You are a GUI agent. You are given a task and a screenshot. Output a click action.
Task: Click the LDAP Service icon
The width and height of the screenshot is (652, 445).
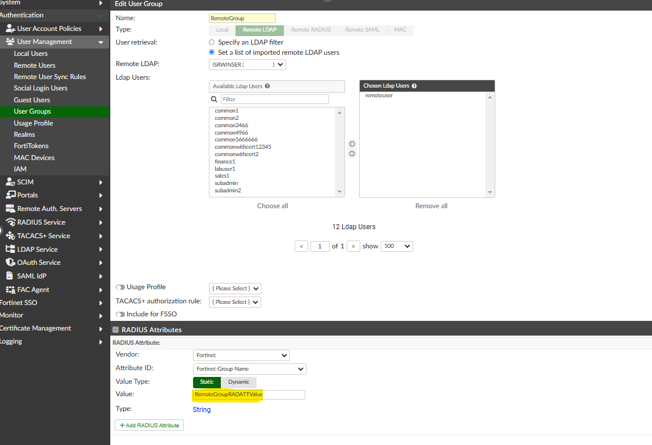[10, 249]
